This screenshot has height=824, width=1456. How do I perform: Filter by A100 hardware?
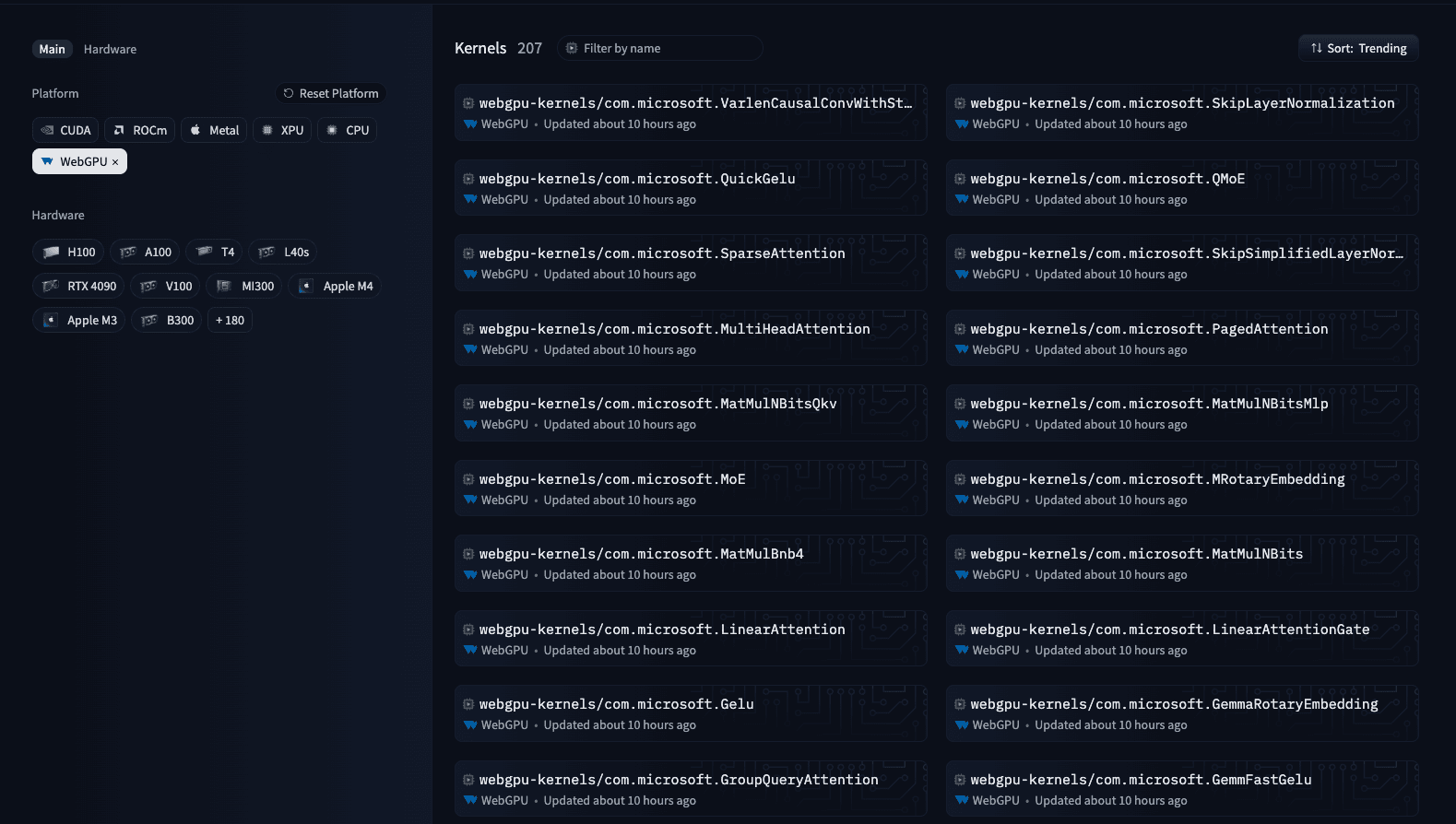[146, 252]
